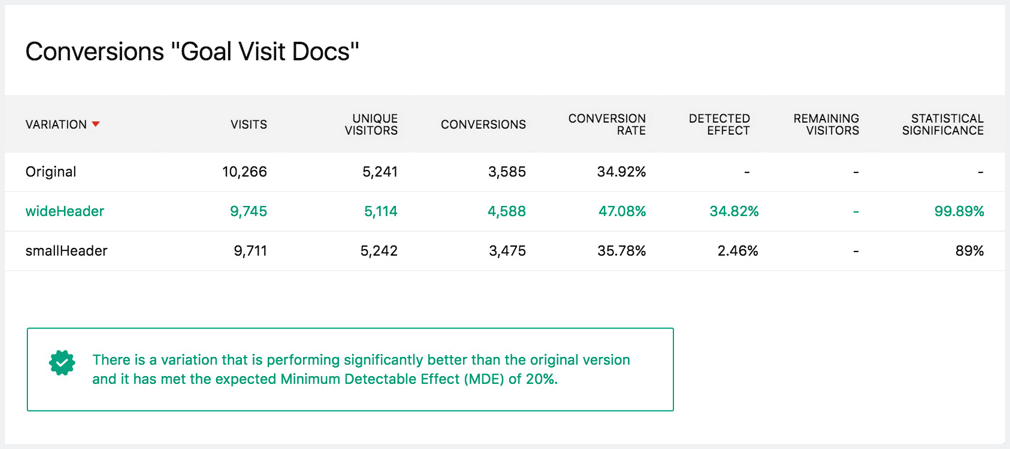Click wideHeader's 34.82% detected effect value
The image size is (1010, 449).
click(x=734, y=211)
